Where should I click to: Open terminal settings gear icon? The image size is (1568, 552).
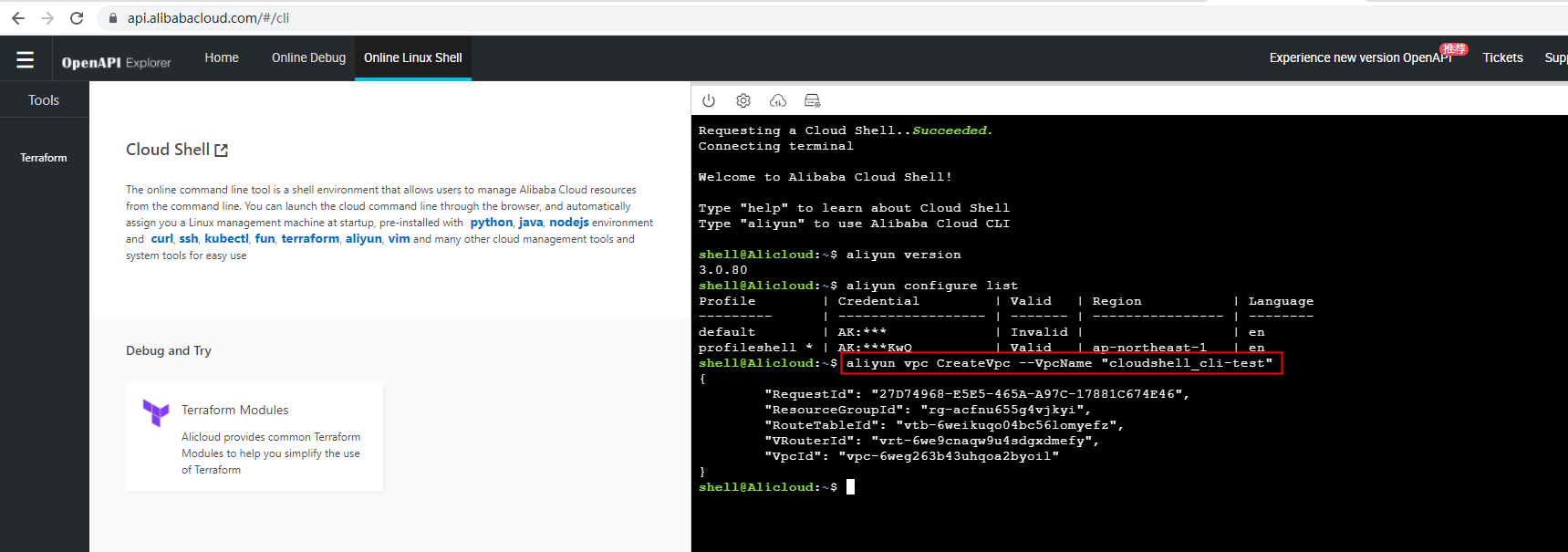click(x=743, y=100)
